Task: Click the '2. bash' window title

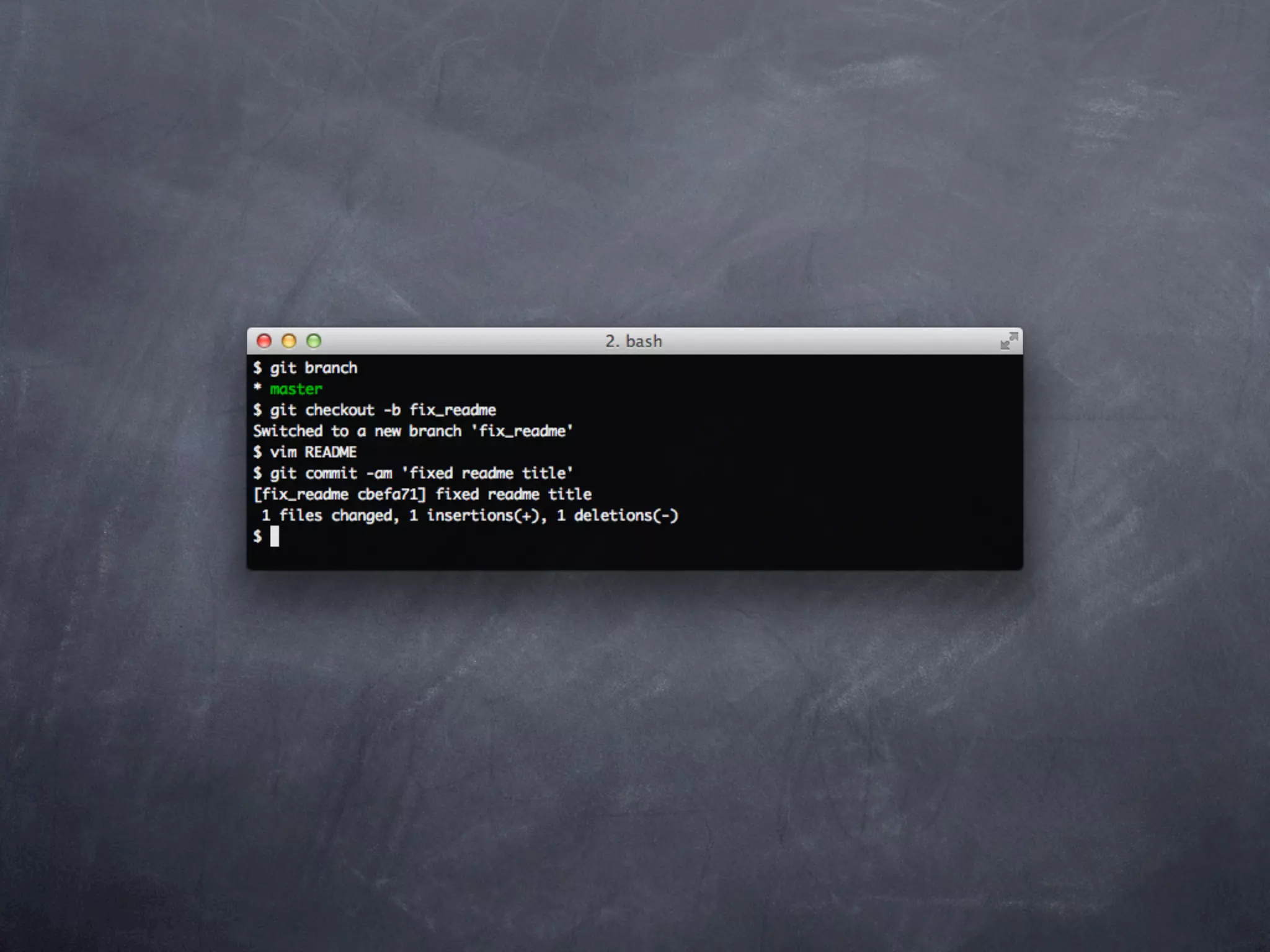Action: 634,342
